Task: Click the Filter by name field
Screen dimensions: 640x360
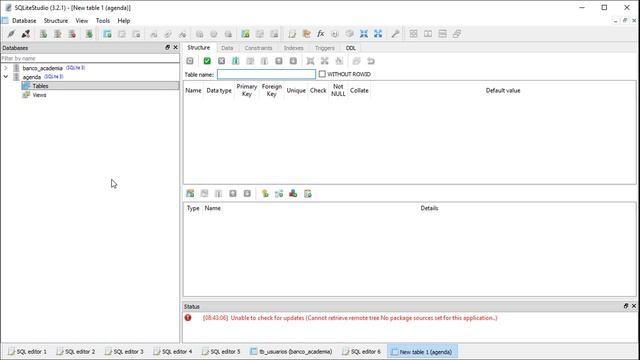Action: [90, 58]
